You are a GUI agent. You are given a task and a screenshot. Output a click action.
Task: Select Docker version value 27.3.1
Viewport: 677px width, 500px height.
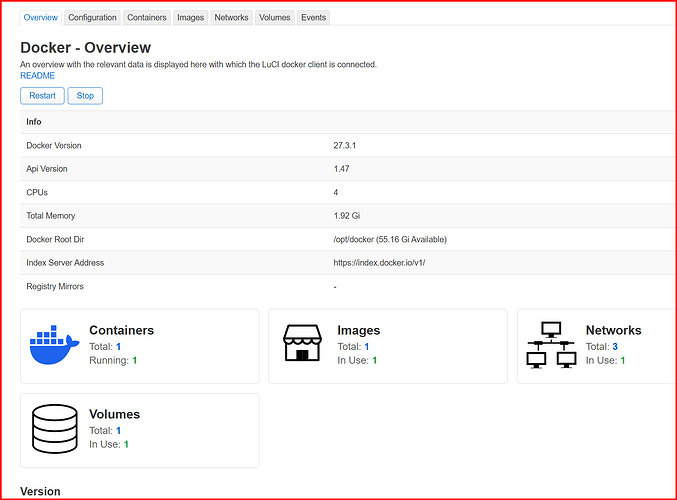(x=345, y=146)
